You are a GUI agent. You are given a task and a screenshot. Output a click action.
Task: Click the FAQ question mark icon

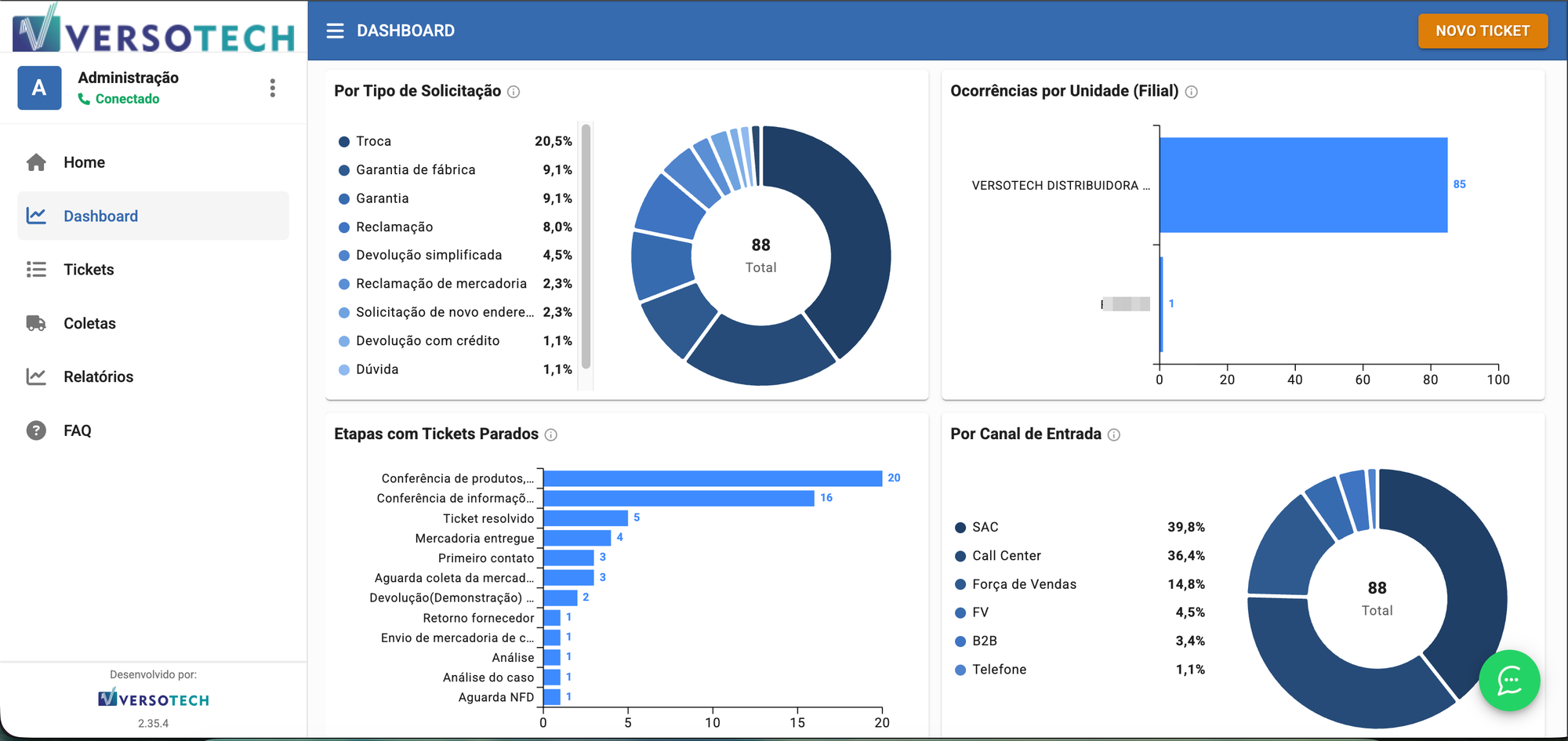[x=36, y=430]
